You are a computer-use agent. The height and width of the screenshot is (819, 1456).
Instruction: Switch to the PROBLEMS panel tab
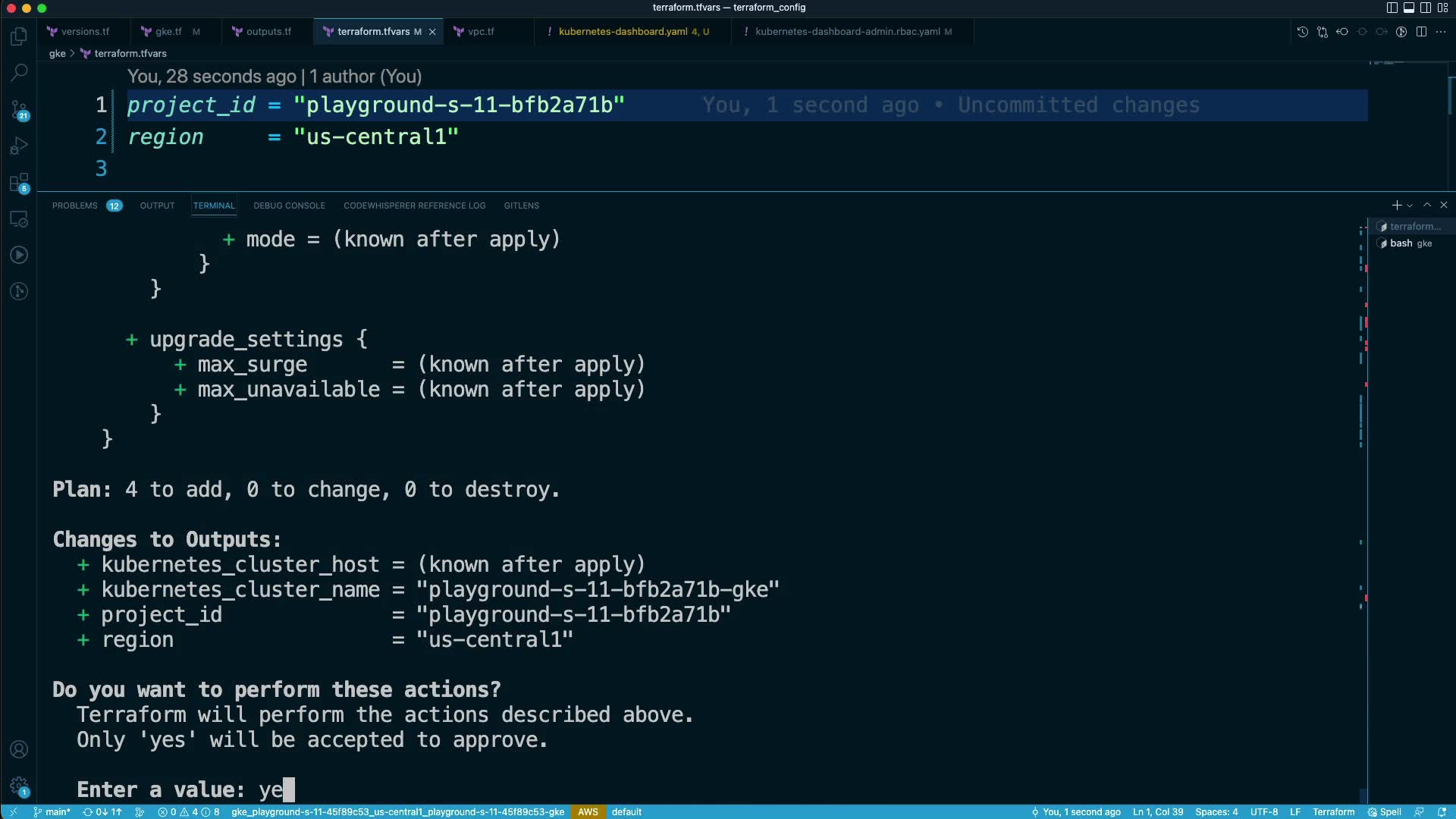coord(75,206)
